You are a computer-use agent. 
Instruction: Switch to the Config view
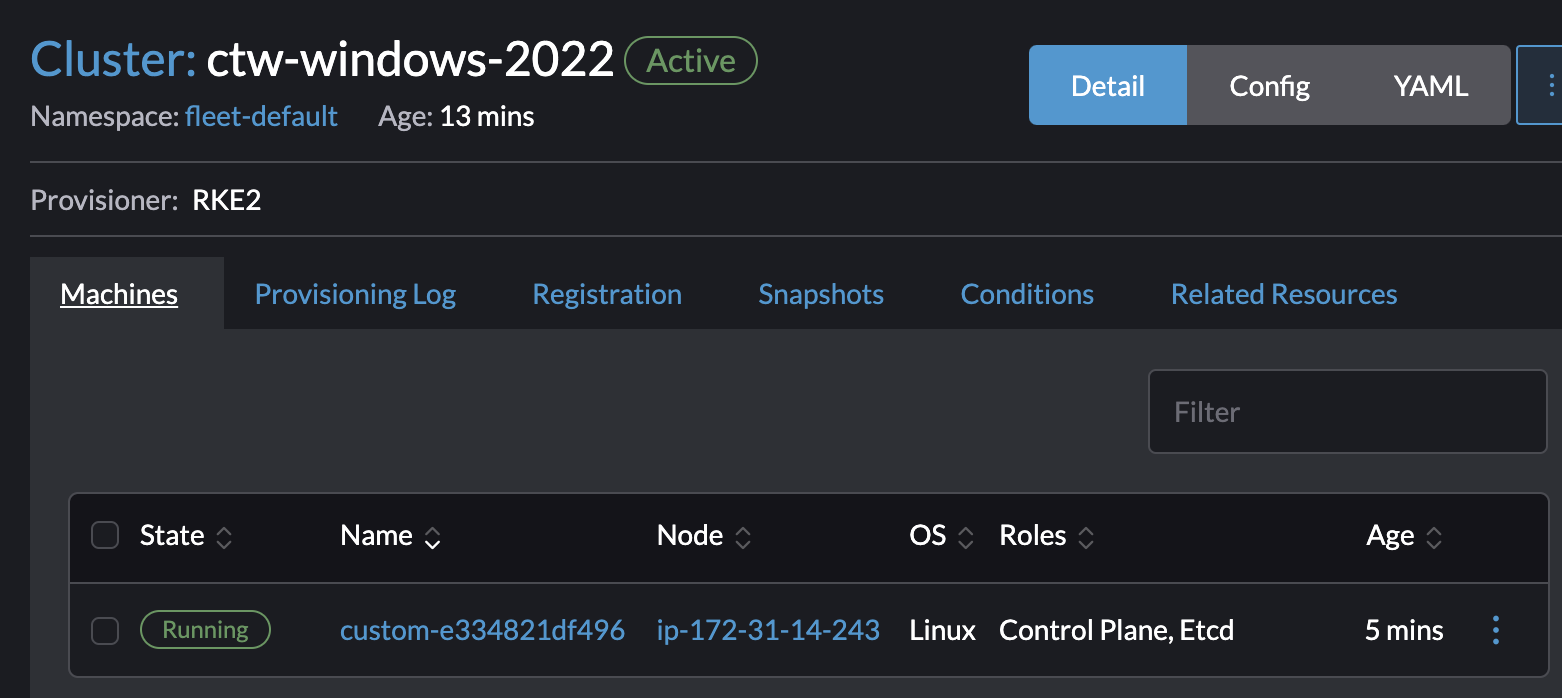1268,86
